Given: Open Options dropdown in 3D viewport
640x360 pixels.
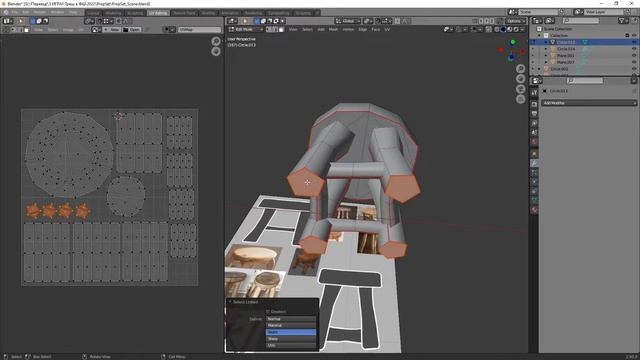Looking at the screenshot, I should (516, 21).
